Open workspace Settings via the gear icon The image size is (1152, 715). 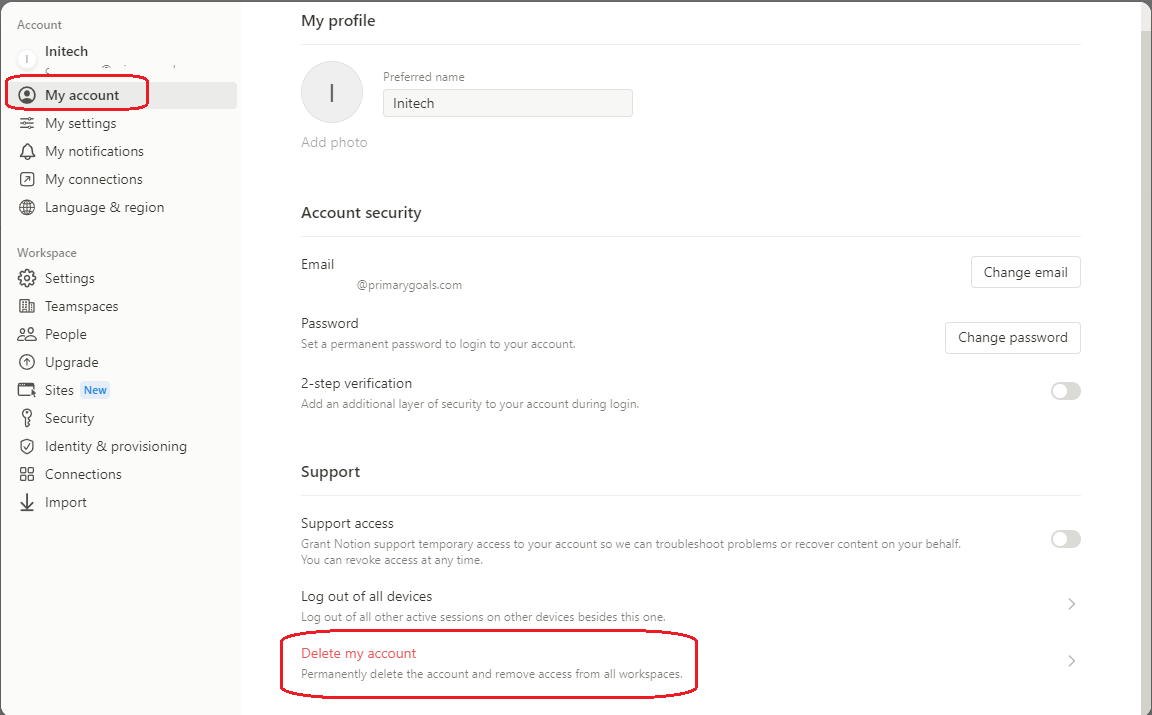(27, 278)
